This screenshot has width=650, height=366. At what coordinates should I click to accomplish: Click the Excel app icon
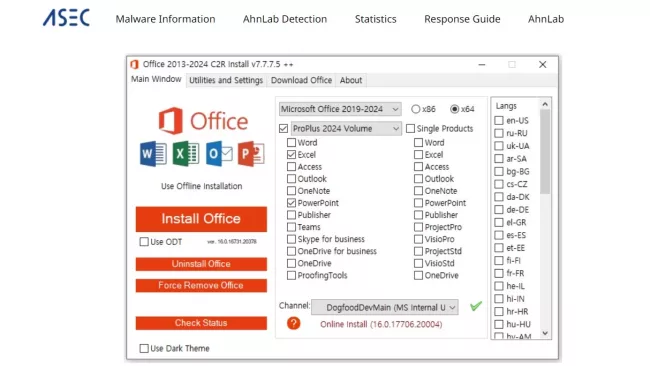coord(185,154)
